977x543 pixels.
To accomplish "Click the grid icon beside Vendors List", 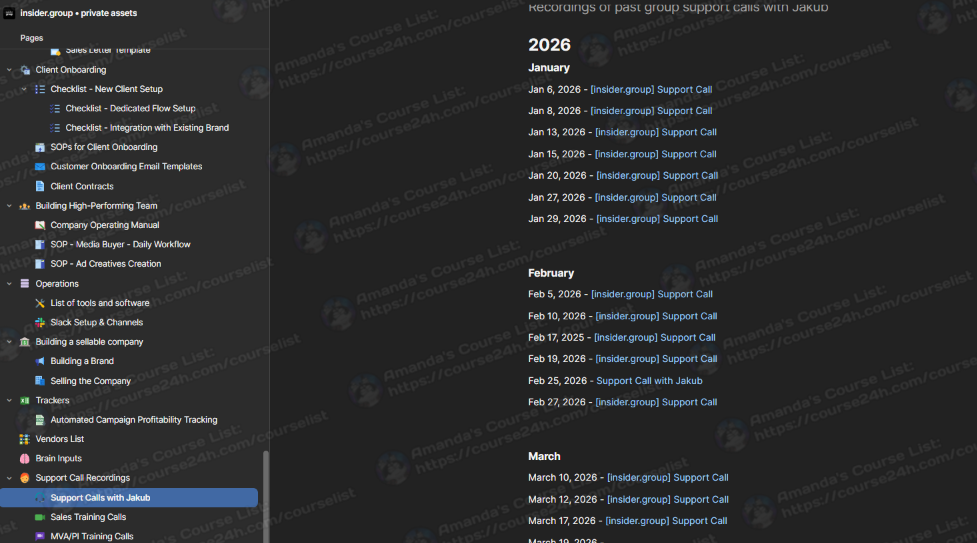I will pyautogui.click(x=25, y=439).
